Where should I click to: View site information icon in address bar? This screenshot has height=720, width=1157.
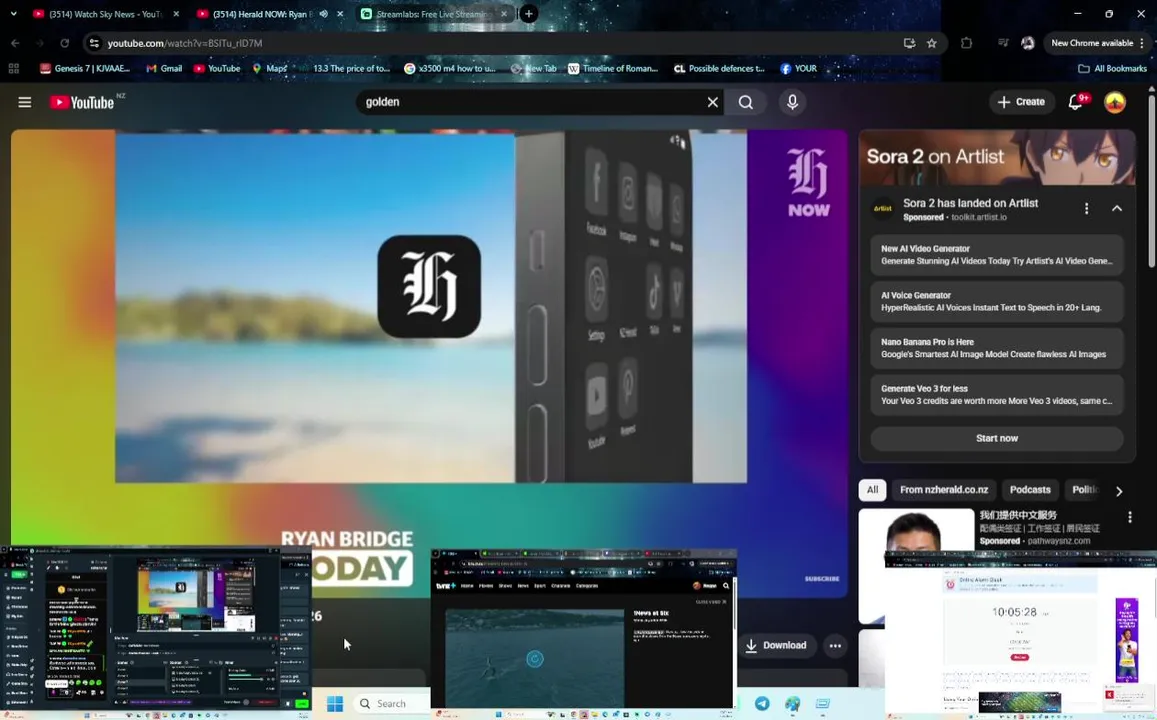tap(94, 43)
